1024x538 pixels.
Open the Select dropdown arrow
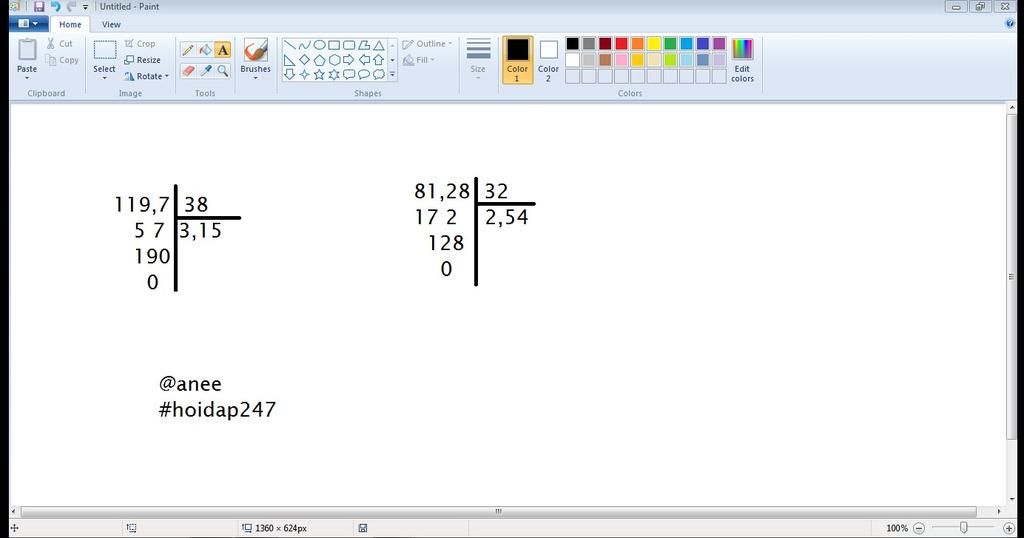(104, 78)
